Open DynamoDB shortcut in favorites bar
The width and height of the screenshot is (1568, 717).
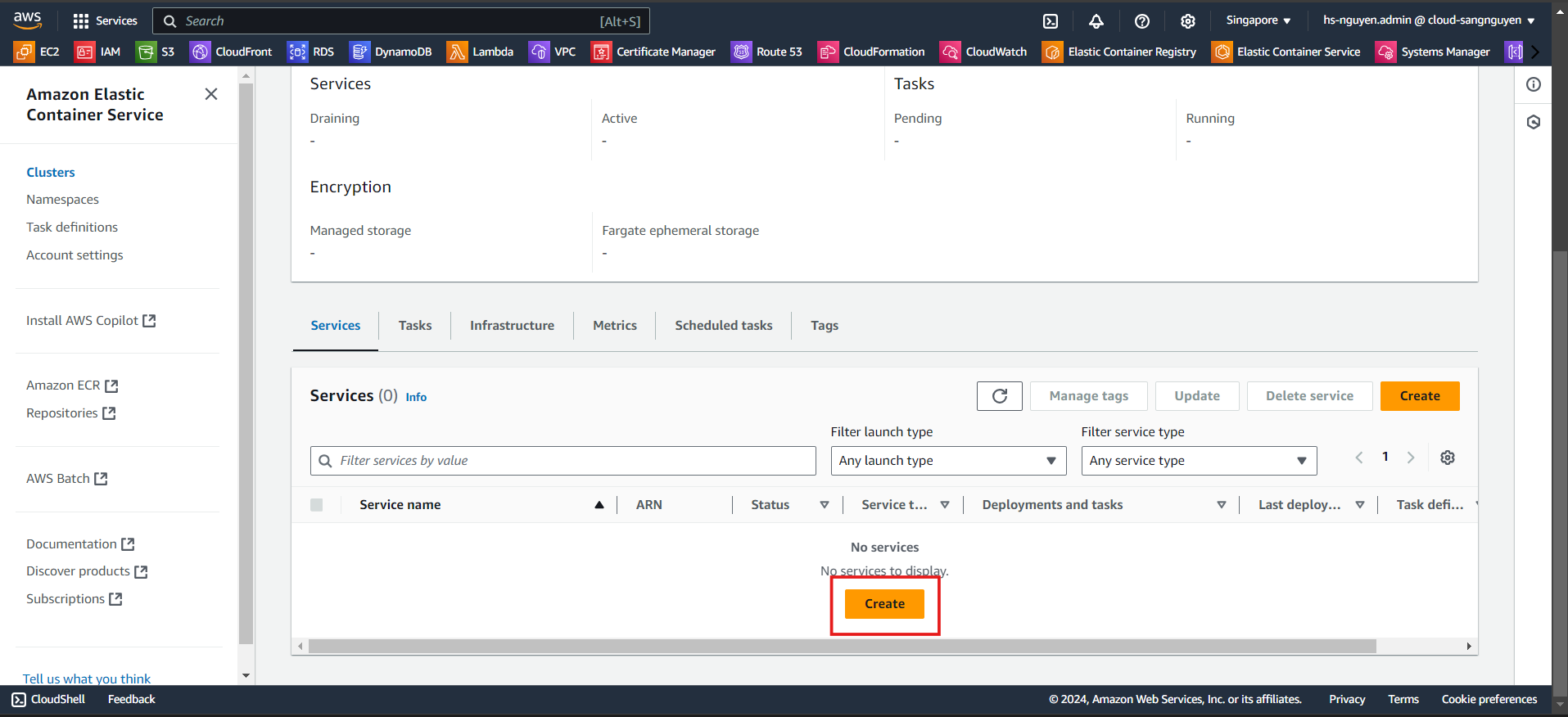pyautogui.click(x=391, y=52)
